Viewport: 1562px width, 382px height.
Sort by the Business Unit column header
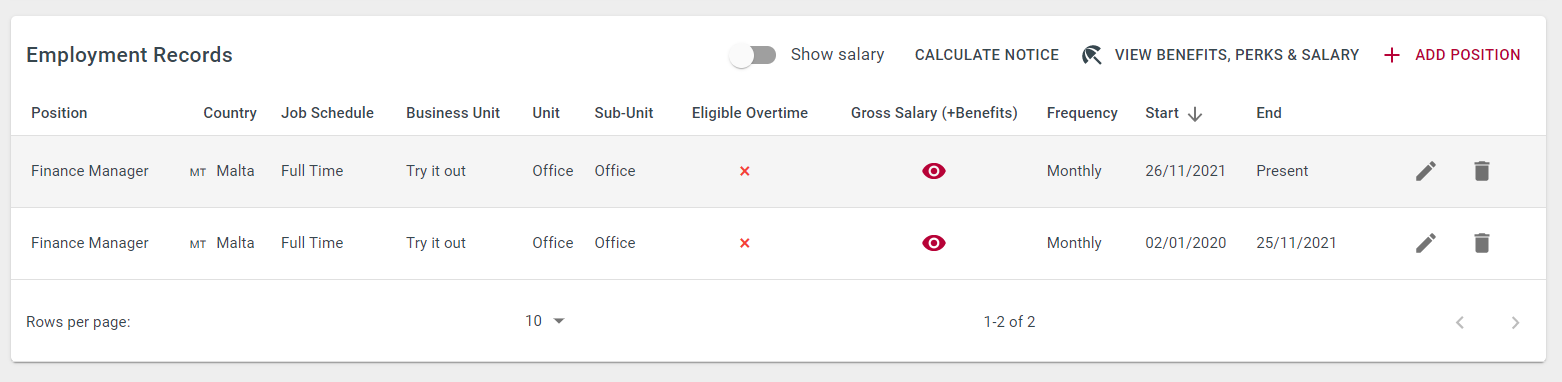[453, 113]
